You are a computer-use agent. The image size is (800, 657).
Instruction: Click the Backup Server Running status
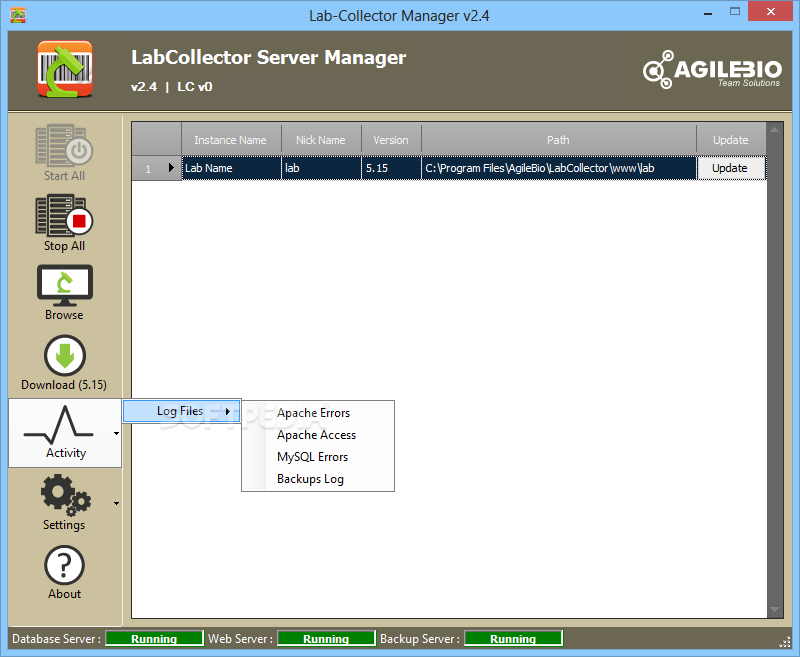(513, 639)
